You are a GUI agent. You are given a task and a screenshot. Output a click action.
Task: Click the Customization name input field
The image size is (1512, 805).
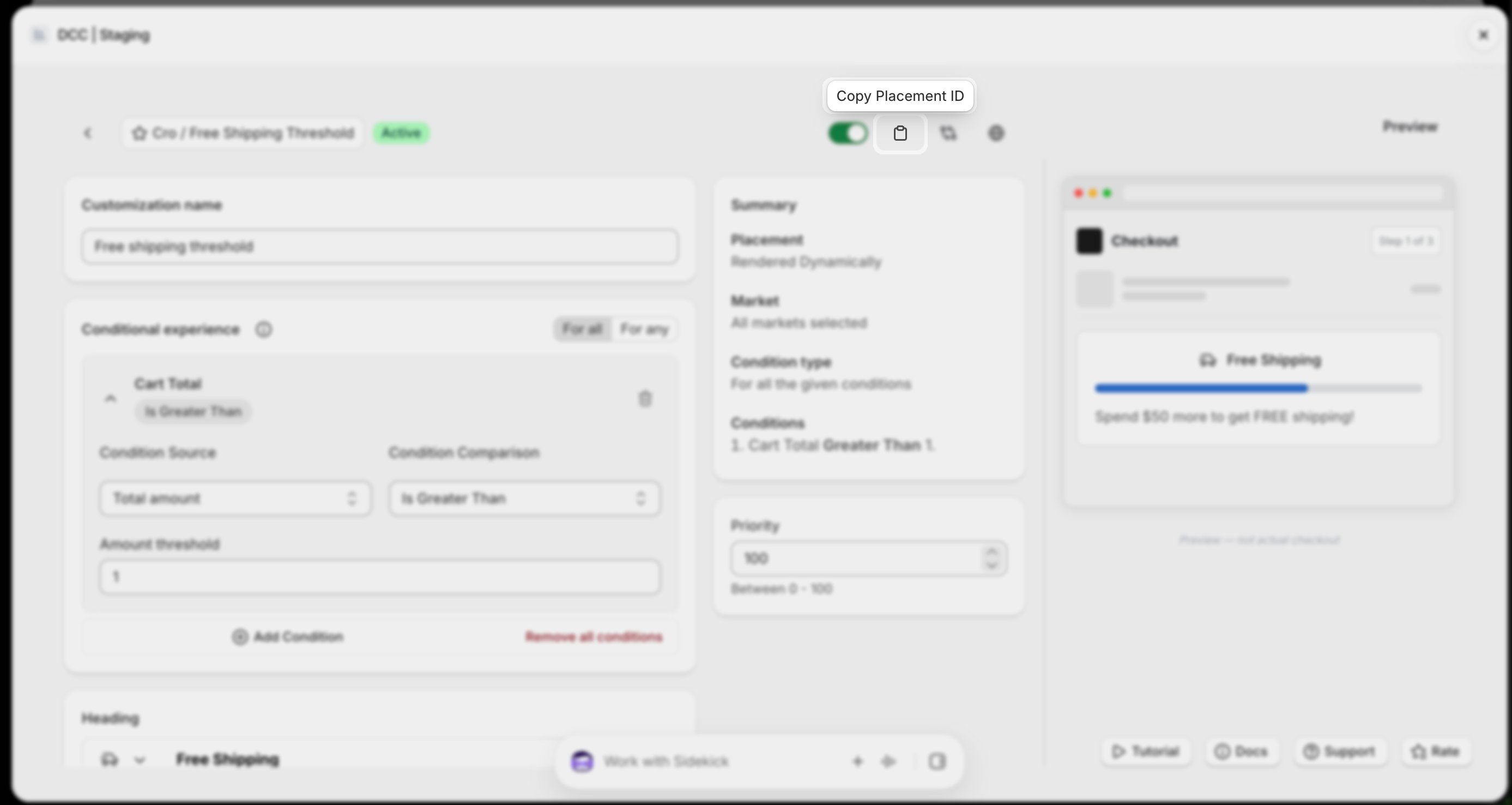[380, 247]
